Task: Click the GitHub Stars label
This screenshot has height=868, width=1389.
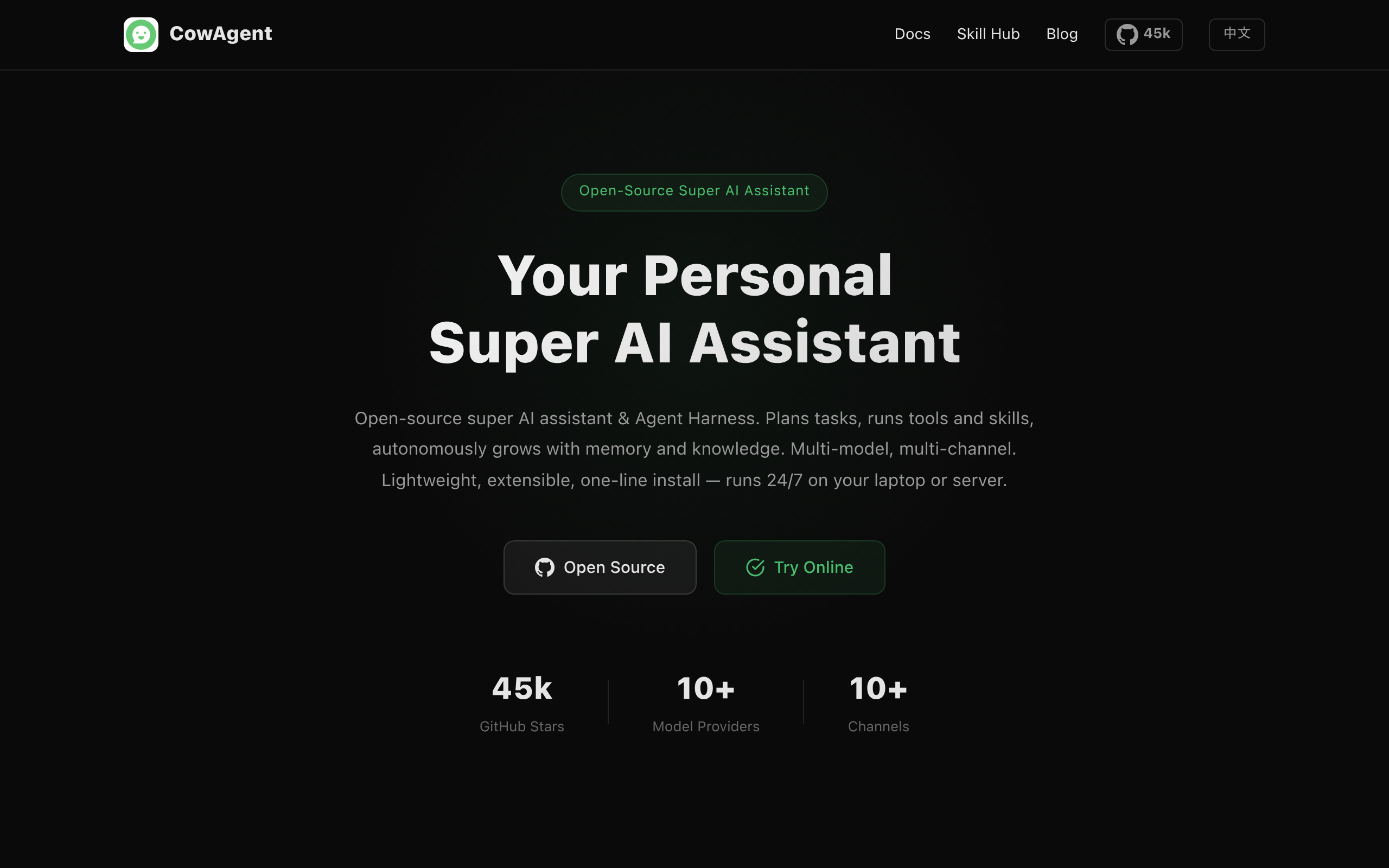Action: point(522,726)
